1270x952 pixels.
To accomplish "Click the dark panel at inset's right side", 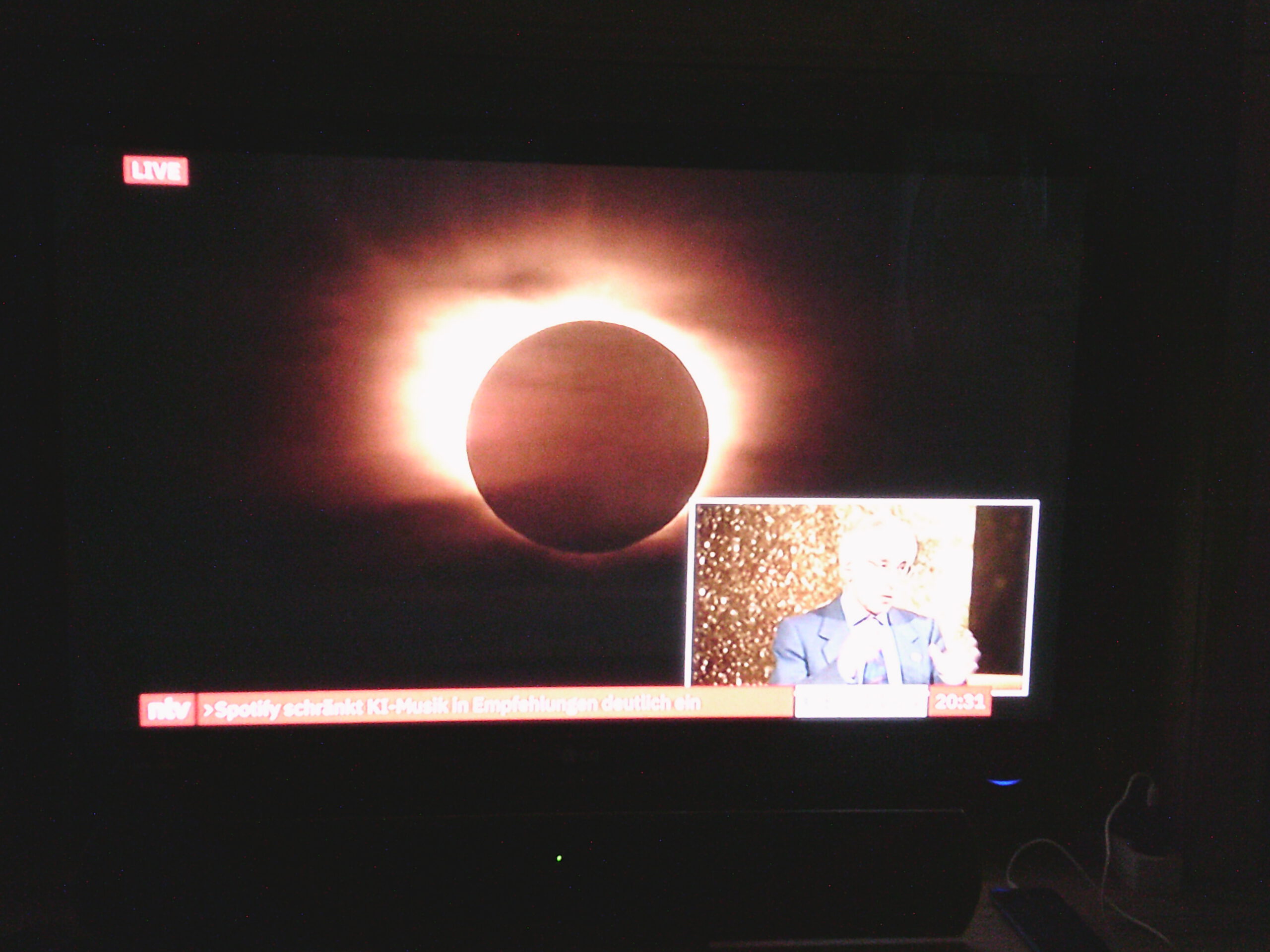I will pyautogui.click(x=1003, y=591).
